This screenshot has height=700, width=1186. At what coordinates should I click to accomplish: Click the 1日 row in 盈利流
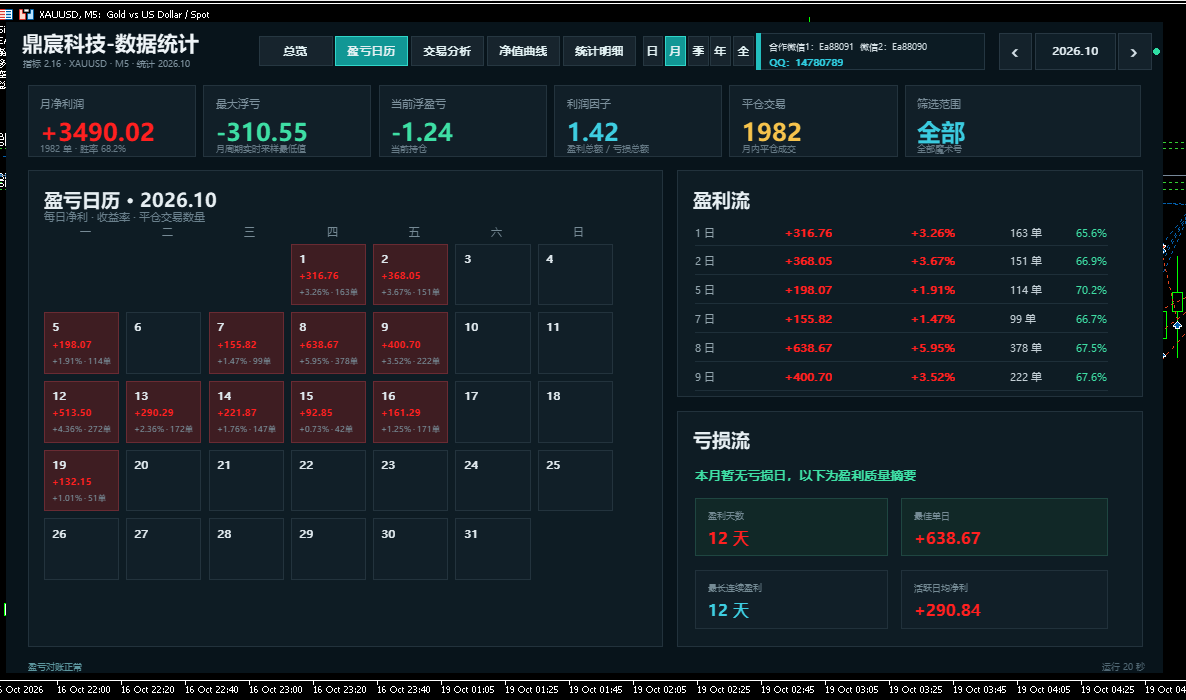[x=901, y=233]
